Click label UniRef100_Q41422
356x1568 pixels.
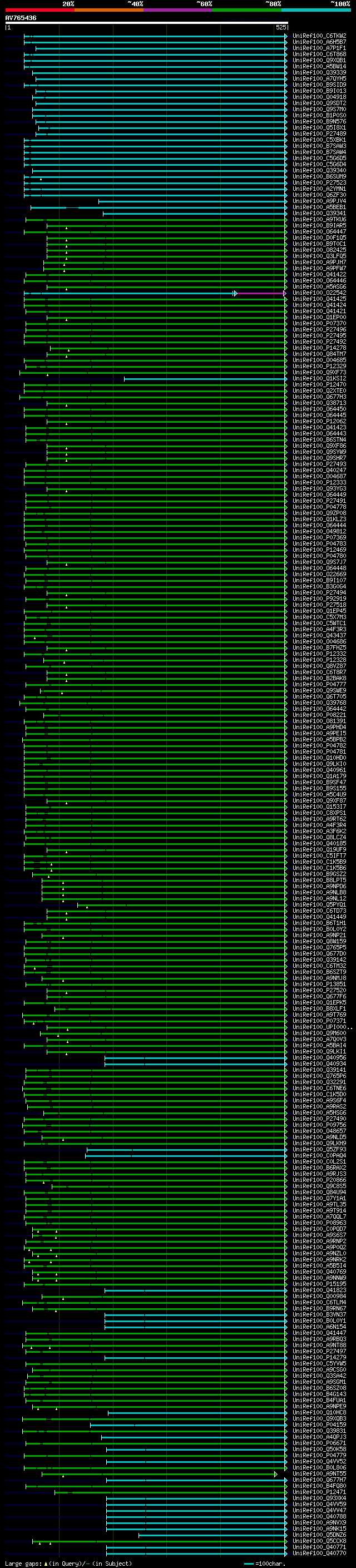(x=319, y=275)
